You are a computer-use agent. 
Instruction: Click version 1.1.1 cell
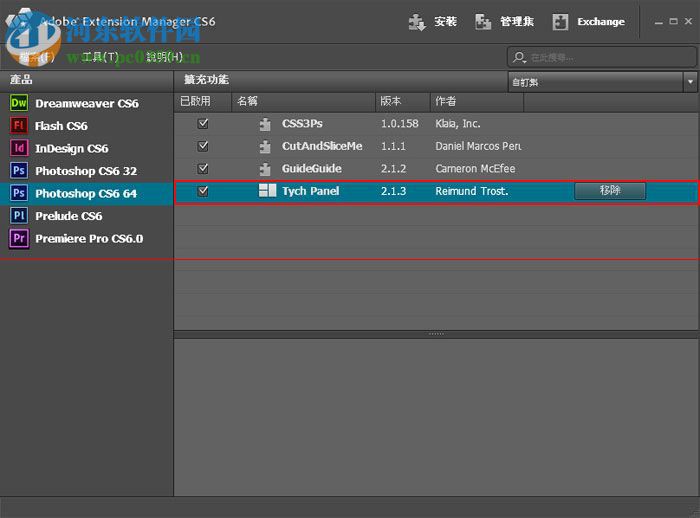(x=393, y=146)
